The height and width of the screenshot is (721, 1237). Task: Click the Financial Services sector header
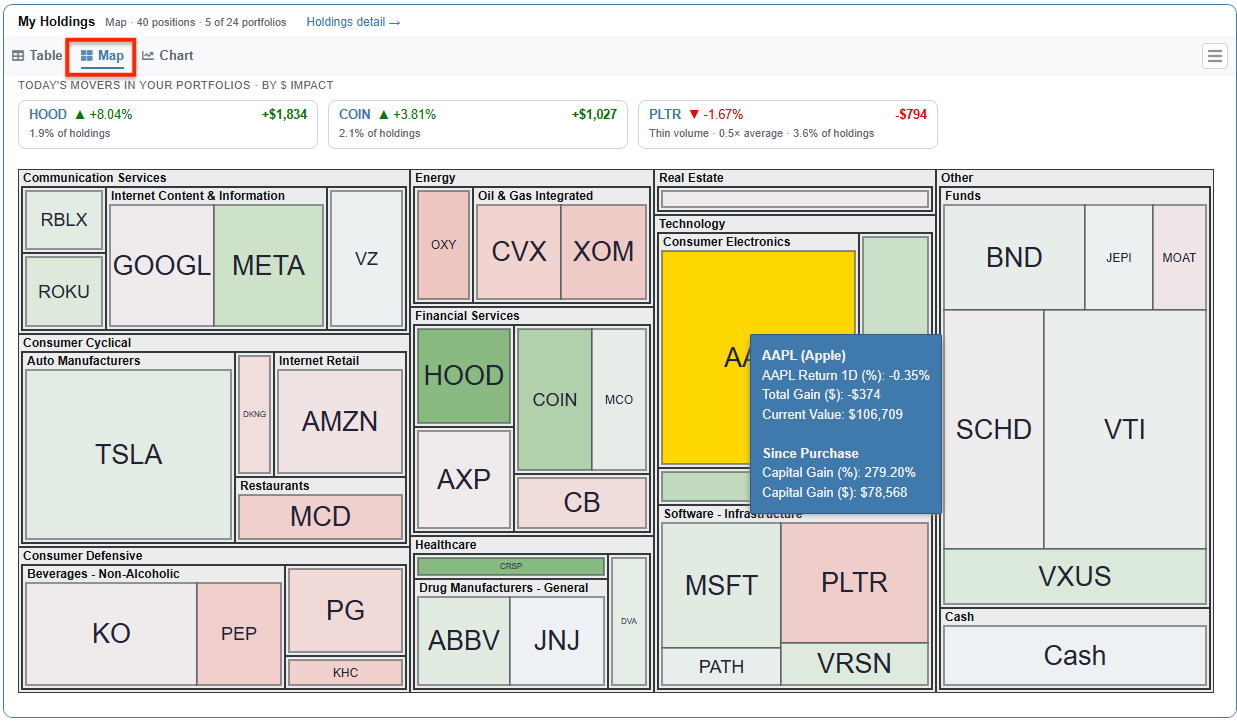pos(467,316)
